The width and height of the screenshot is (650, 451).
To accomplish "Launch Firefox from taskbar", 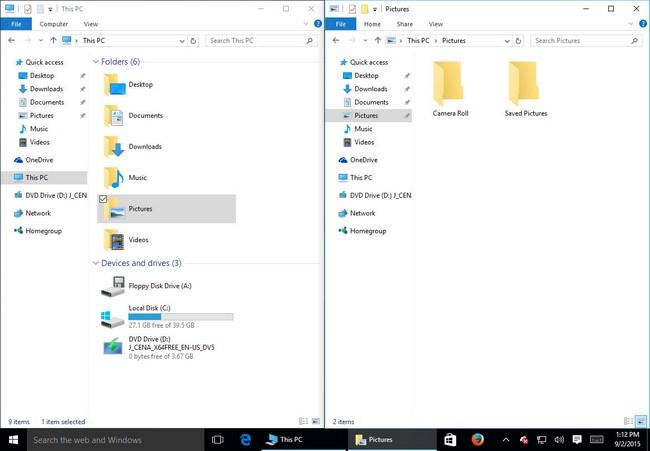I will coord(478,440).
